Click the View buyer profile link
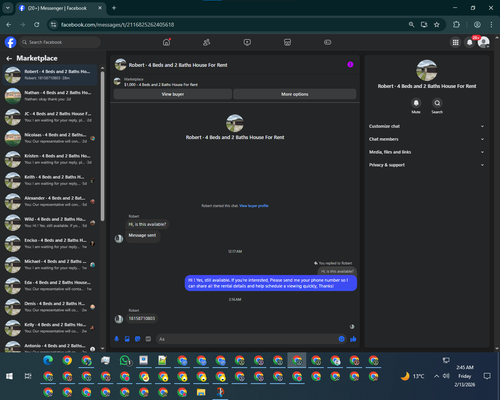The height and width of the screenshot is (400, 500). click(254, 206)
